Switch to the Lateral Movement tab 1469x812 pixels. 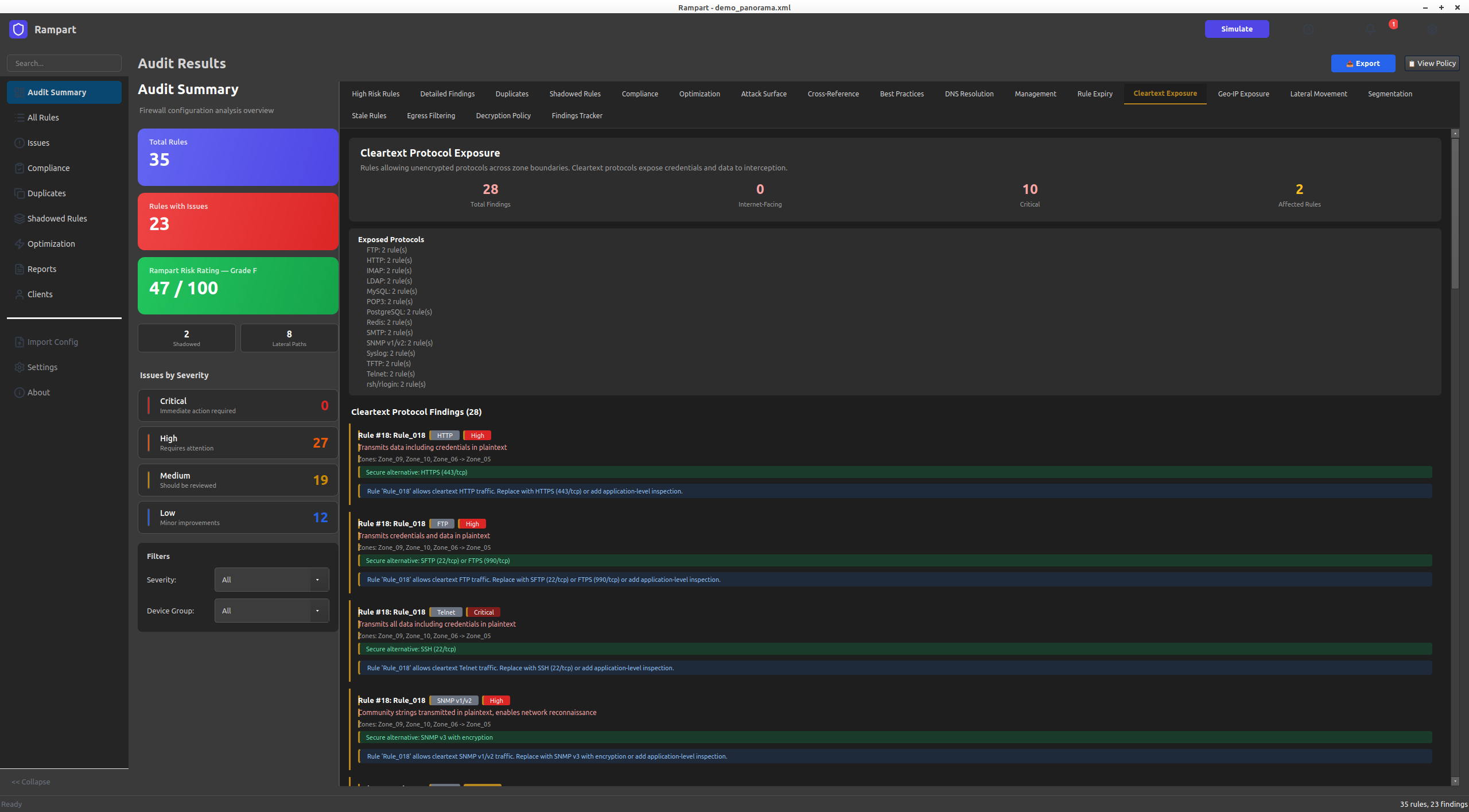[1318, 94]
